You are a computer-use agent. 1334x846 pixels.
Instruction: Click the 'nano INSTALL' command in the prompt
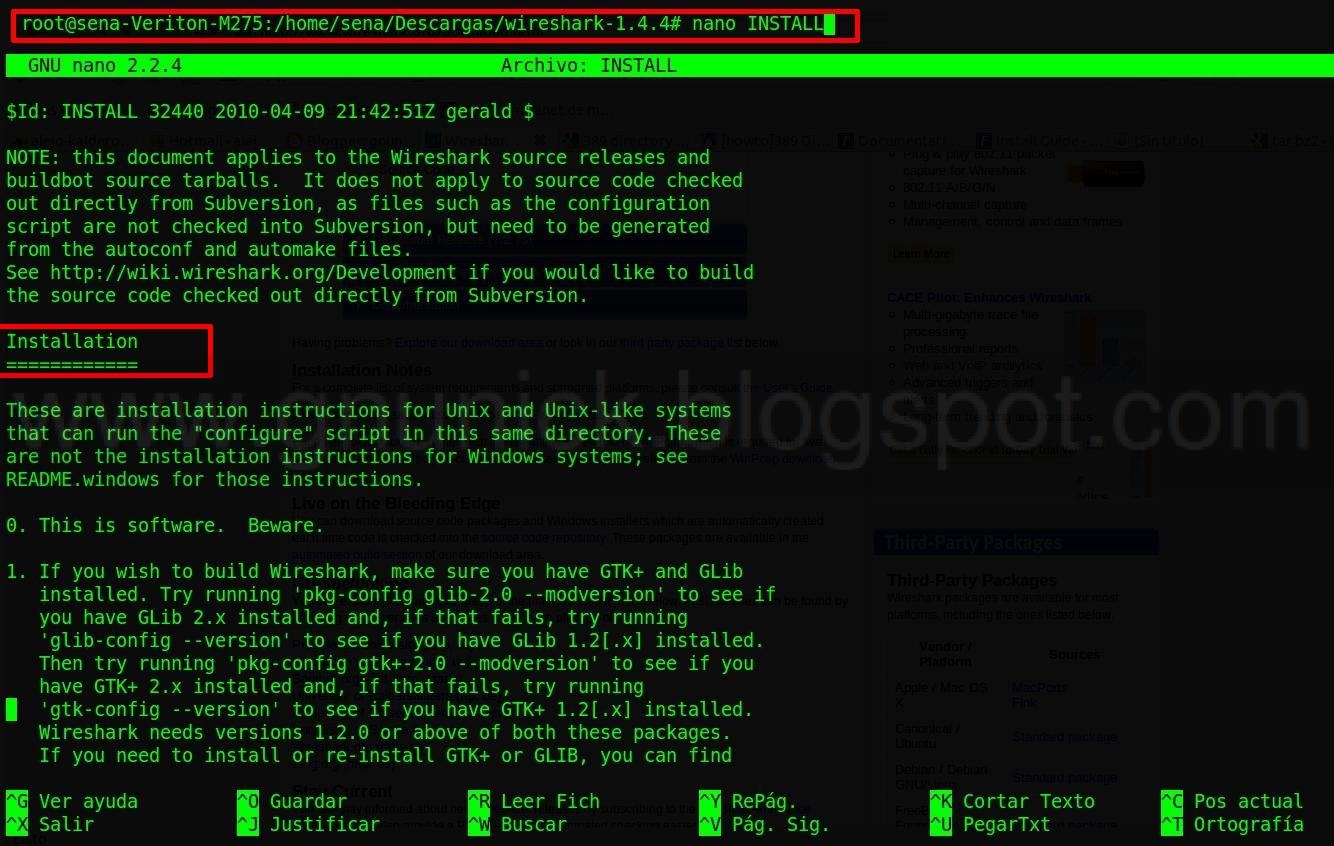click(757, 23)
